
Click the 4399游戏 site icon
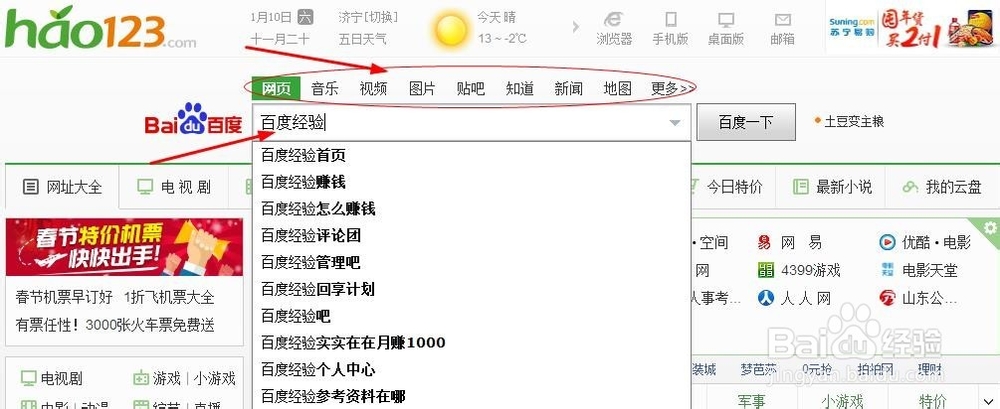coord(765,270)
